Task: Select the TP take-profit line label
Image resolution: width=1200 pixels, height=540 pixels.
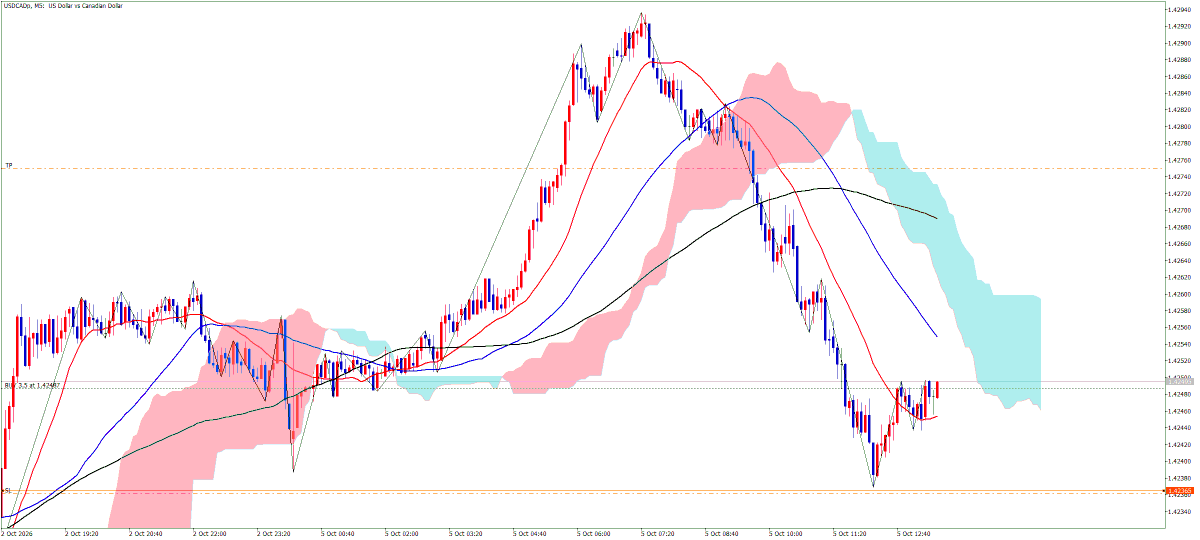Action: tap(8, 165)
